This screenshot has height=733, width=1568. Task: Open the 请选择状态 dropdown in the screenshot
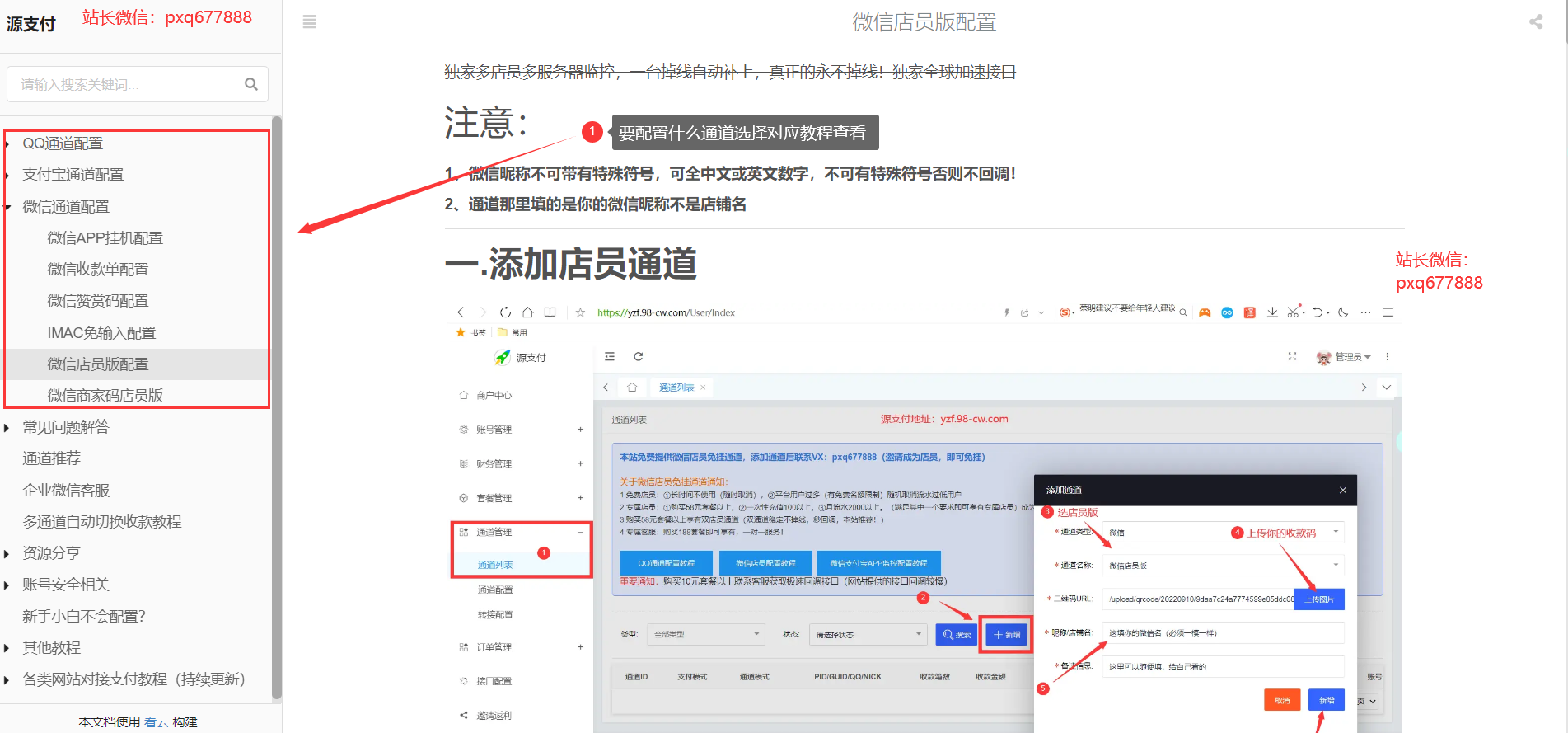[x=868, y=634]
